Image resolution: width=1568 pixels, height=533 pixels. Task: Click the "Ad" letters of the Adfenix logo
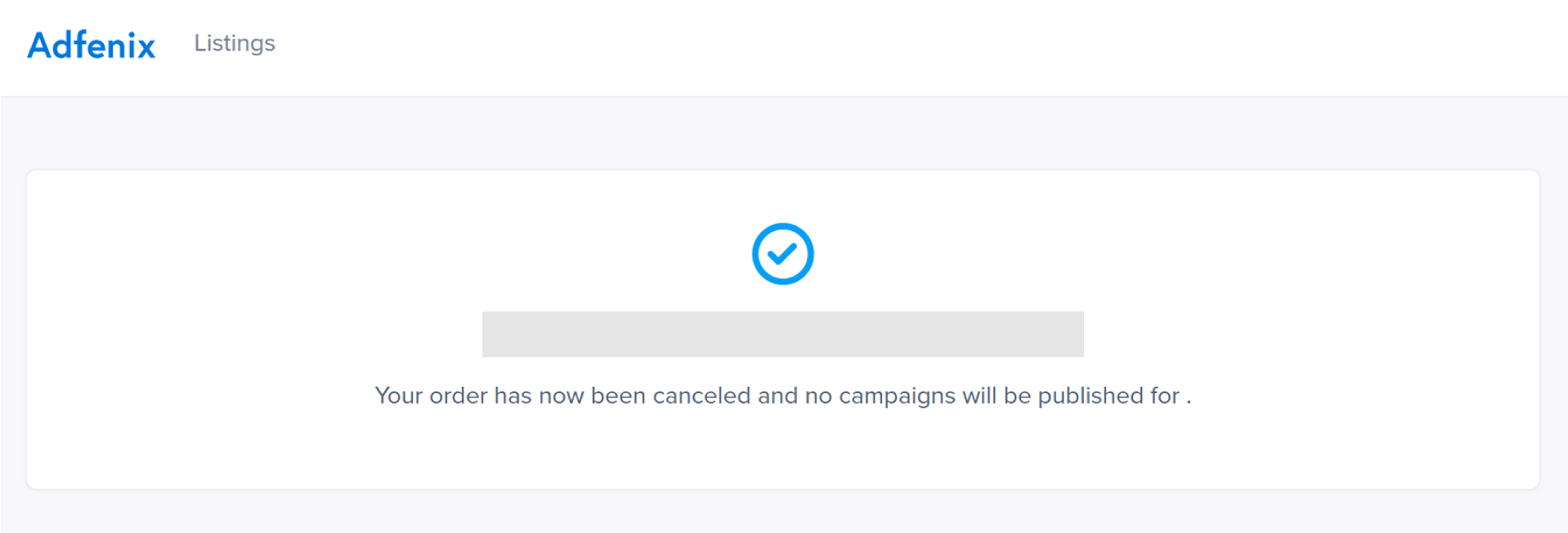click(x=47, y=45)
